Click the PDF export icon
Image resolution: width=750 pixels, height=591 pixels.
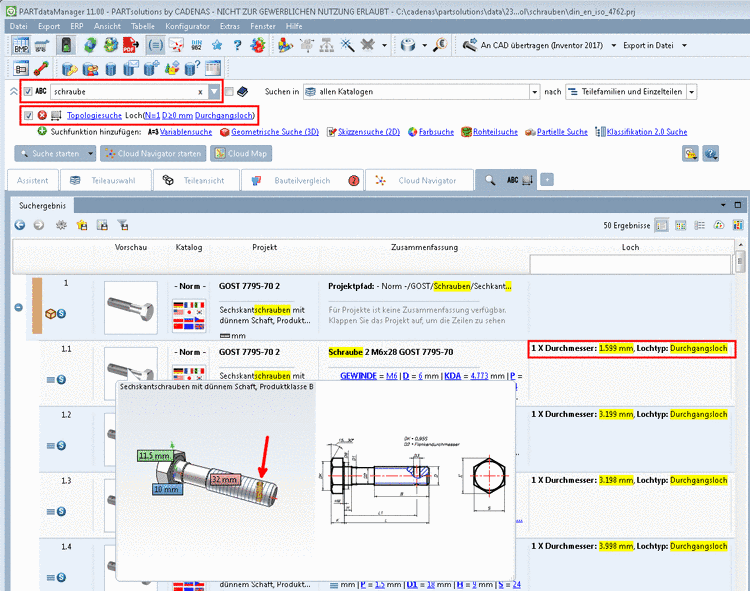(131, 45)
